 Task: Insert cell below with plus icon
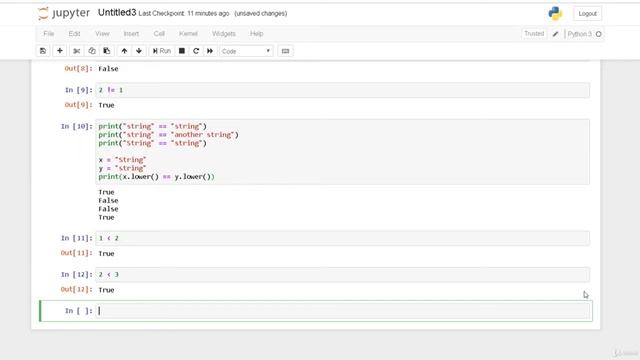(60, 51)
